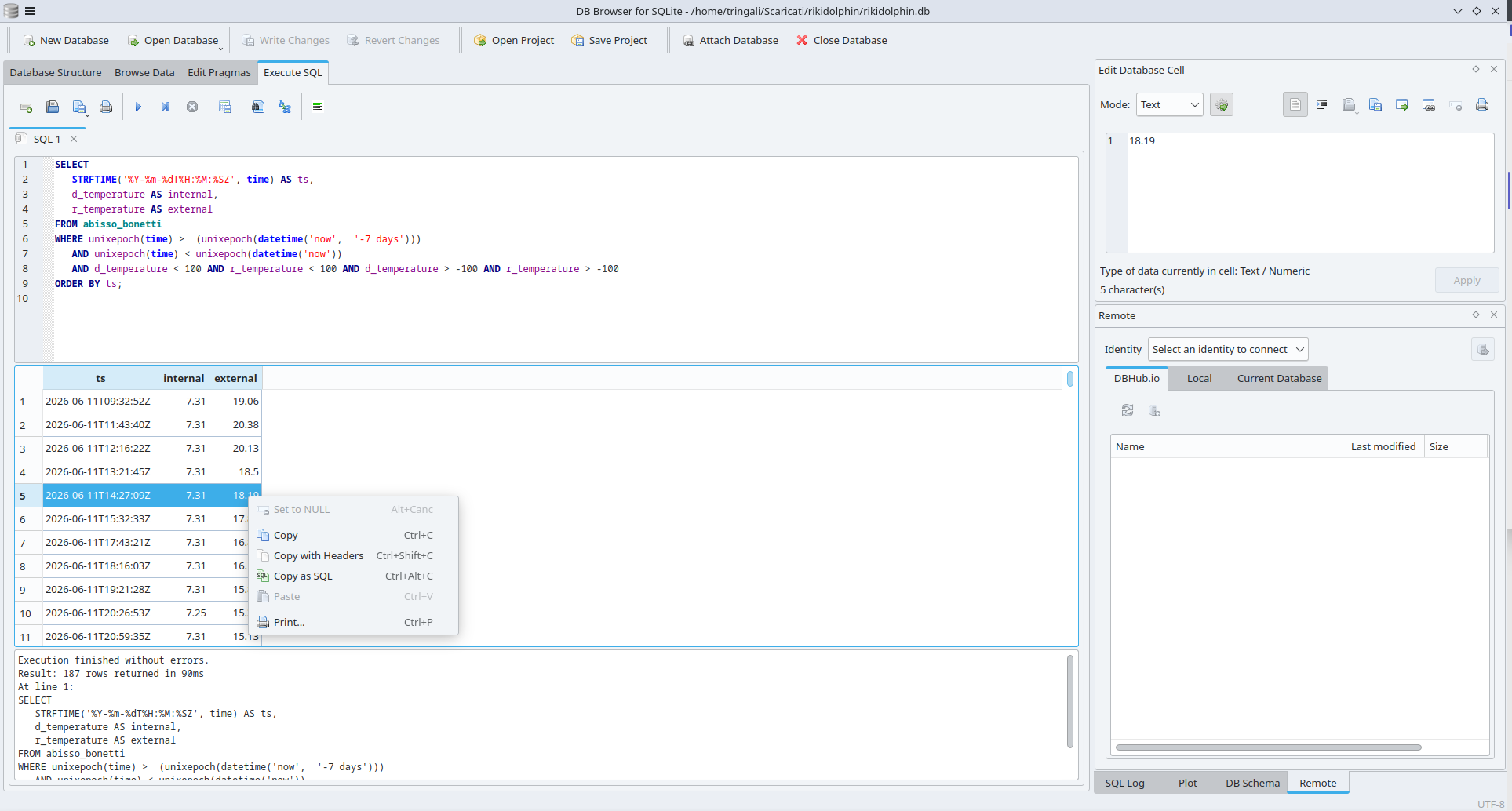
Task: Click Close Database button
Action: pos(841,41)
